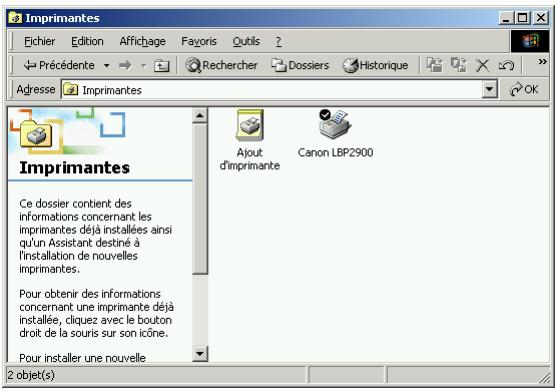Click the "Canon LBP2900" label text
Image resolution: width=556 pixels, height=390 pixels.
(335, 152)
